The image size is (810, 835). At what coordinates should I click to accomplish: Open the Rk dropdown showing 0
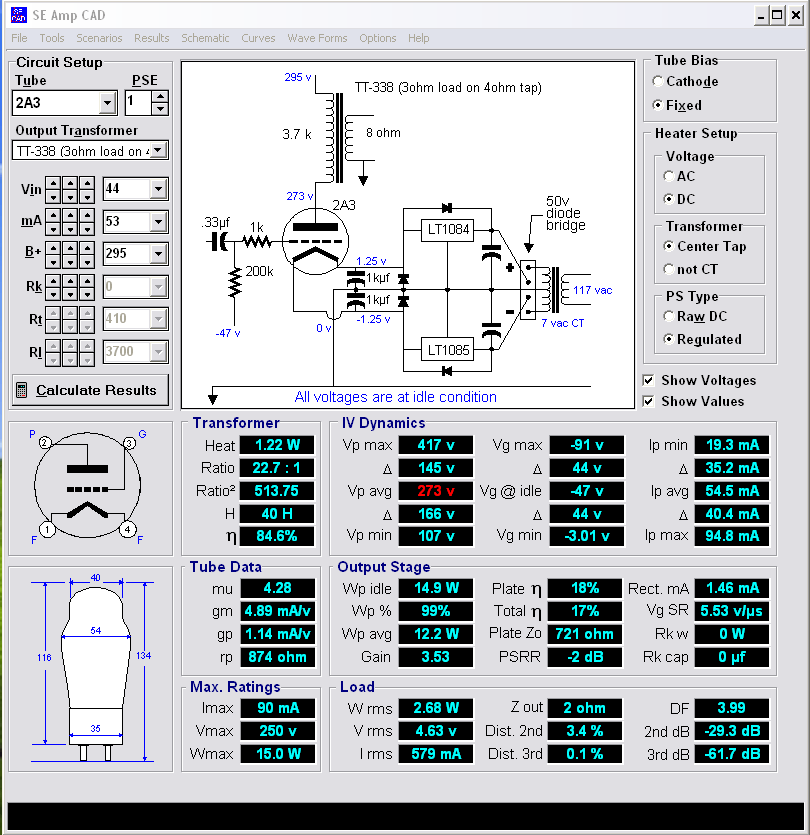(158, 287)
